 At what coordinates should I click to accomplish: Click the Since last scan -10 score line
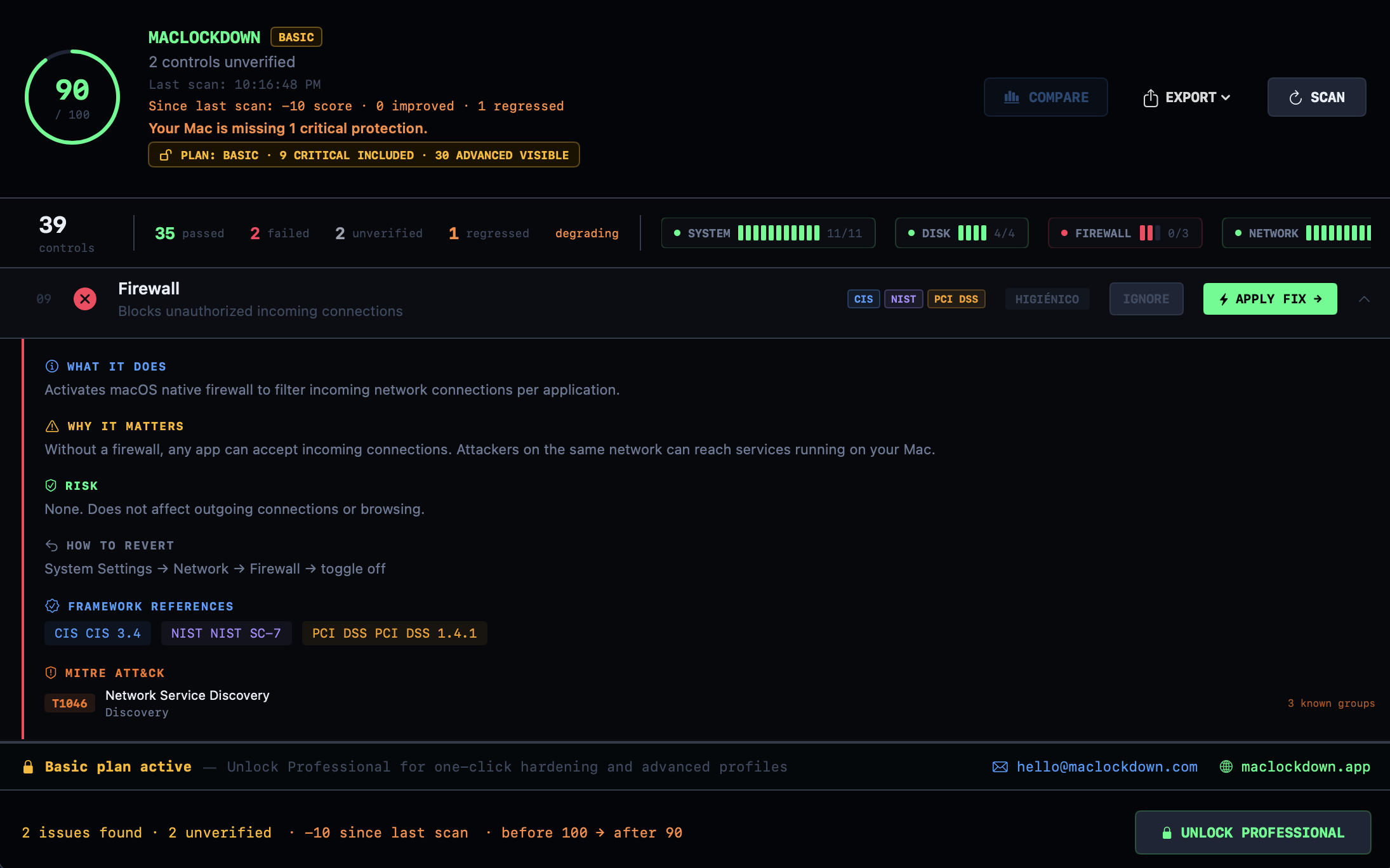click(356, 106)
